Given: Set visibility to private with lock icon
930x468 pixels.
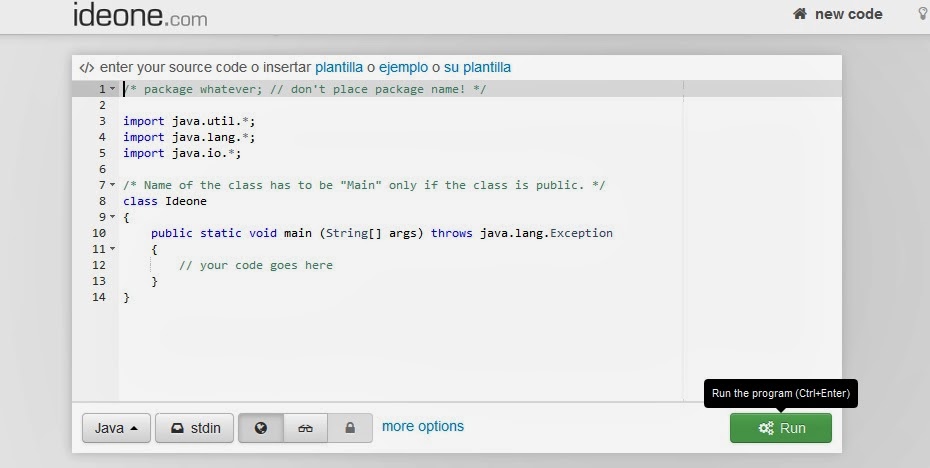Looking at the screenshot, I should [x=350, y=428].
